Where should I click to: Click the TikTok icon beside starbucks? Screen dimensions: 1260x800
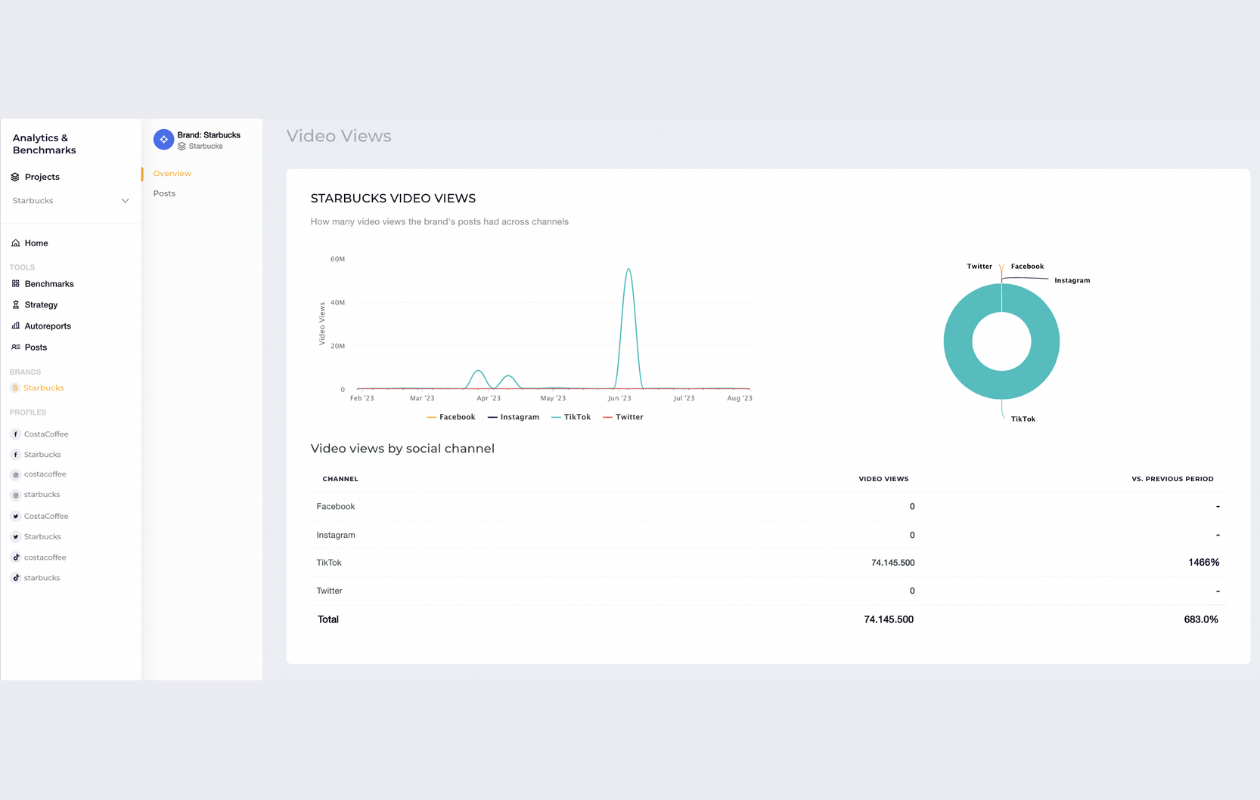pyautogui.click(x=16, y=578)
